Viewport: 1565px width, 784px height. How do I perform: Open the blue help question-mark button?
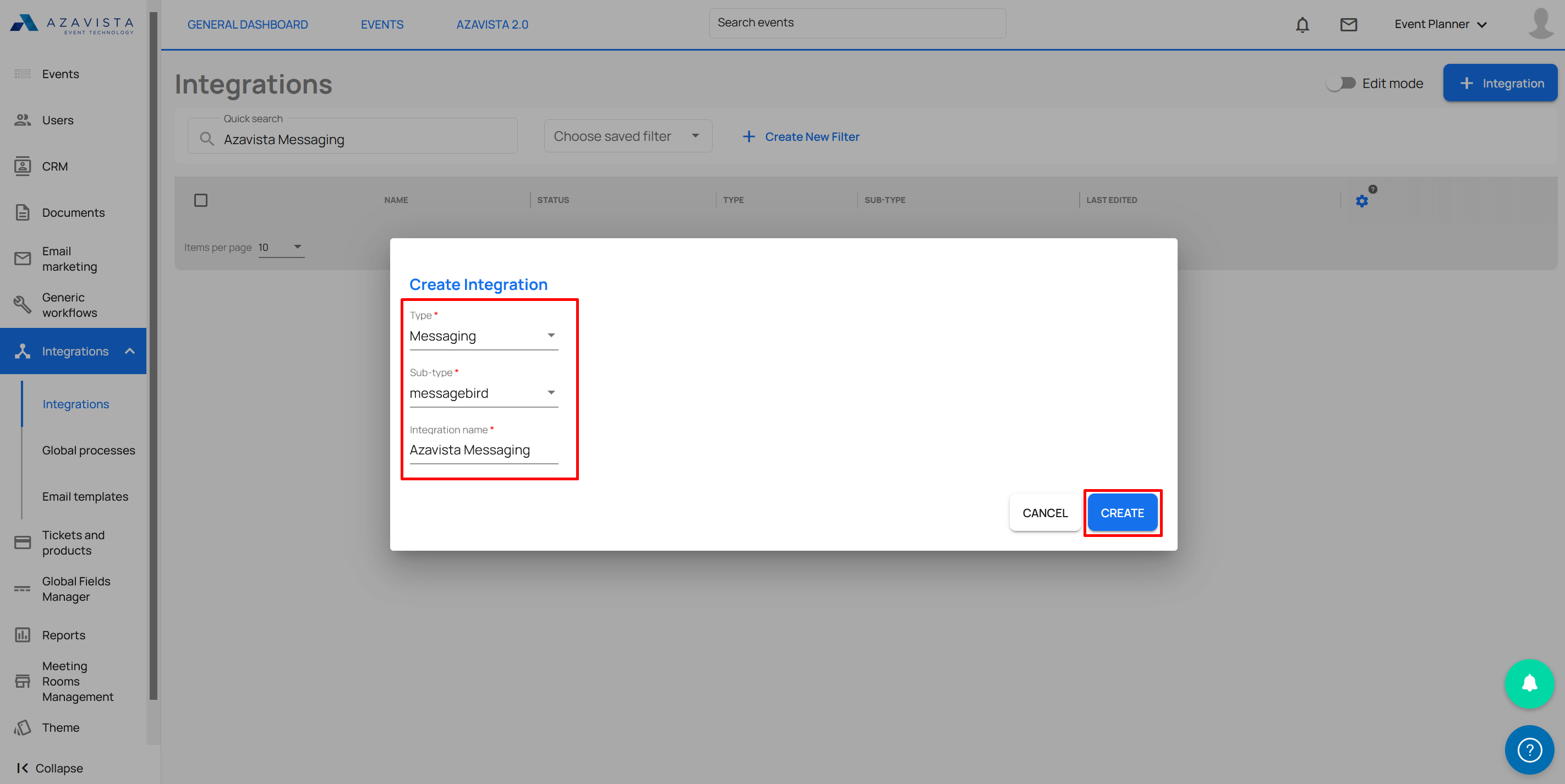(x=1529, y=750)
